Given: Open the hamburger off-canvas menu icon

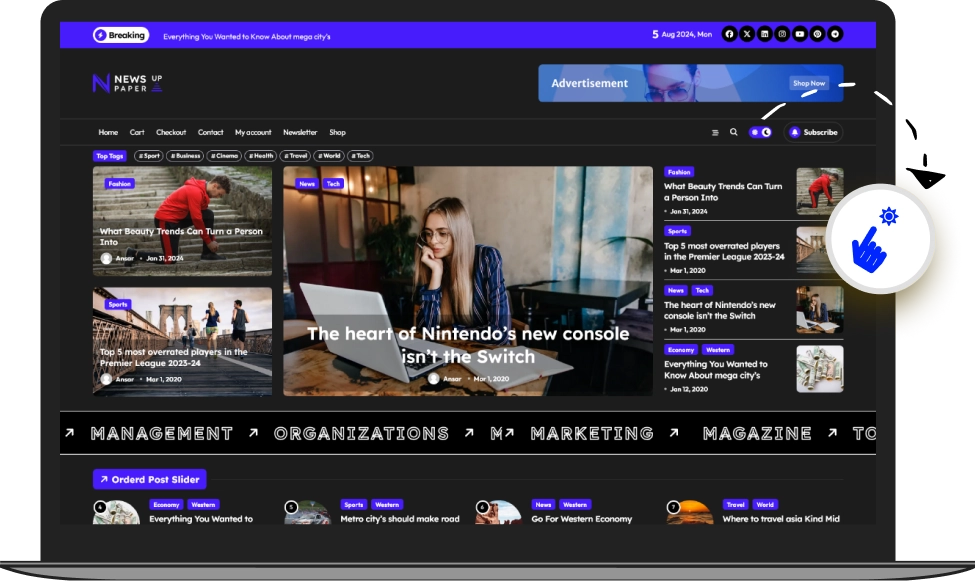Looking at the screenshot, I should click(715, 132).
